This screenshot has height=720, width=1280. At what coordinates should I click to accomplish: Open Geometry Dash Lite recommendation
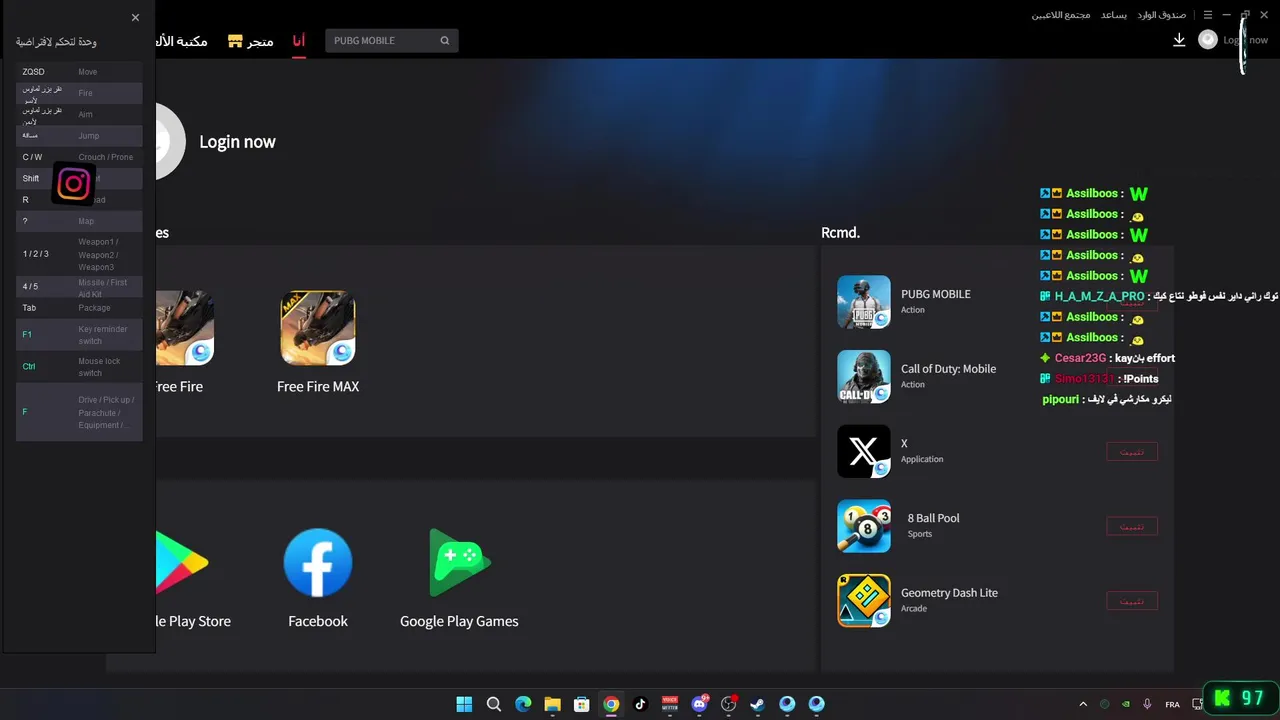[x=864, y=601]
